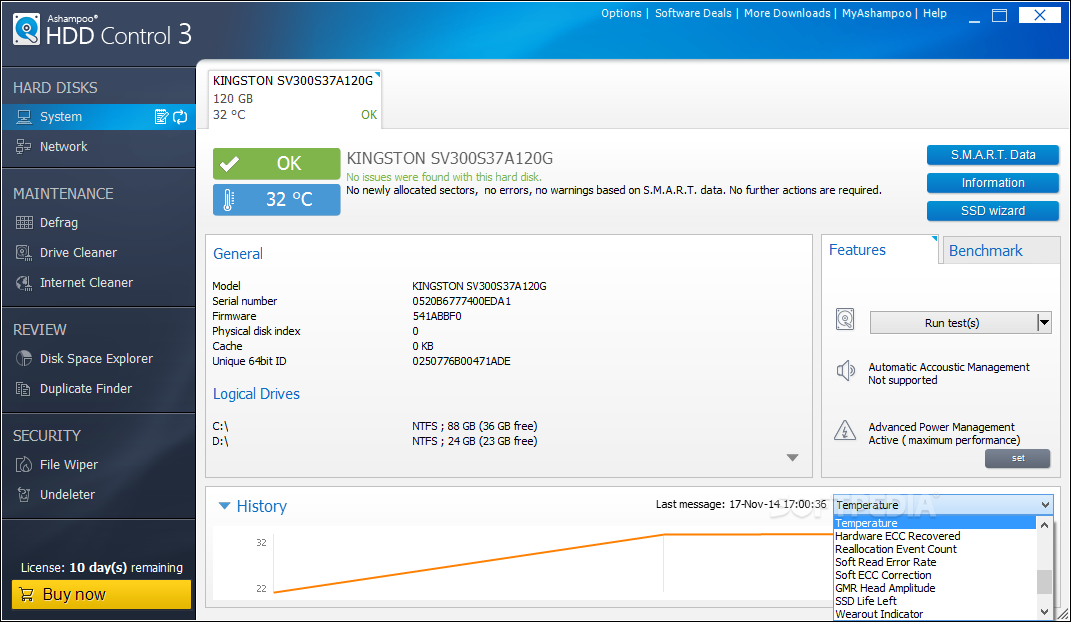
Task: Select Temperature in dropdown list
Action: [x=934, y=523]
